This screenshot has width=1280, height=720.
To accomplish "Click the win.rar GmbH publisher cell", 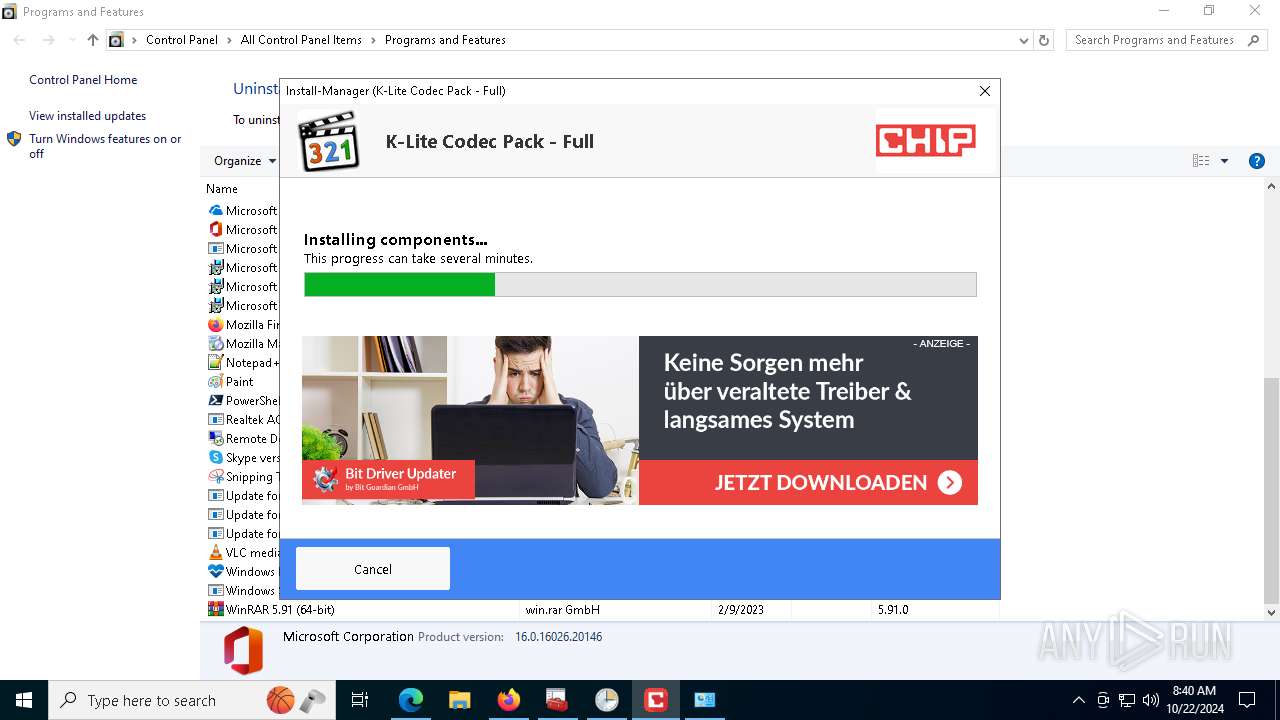I will coord(563,609).
